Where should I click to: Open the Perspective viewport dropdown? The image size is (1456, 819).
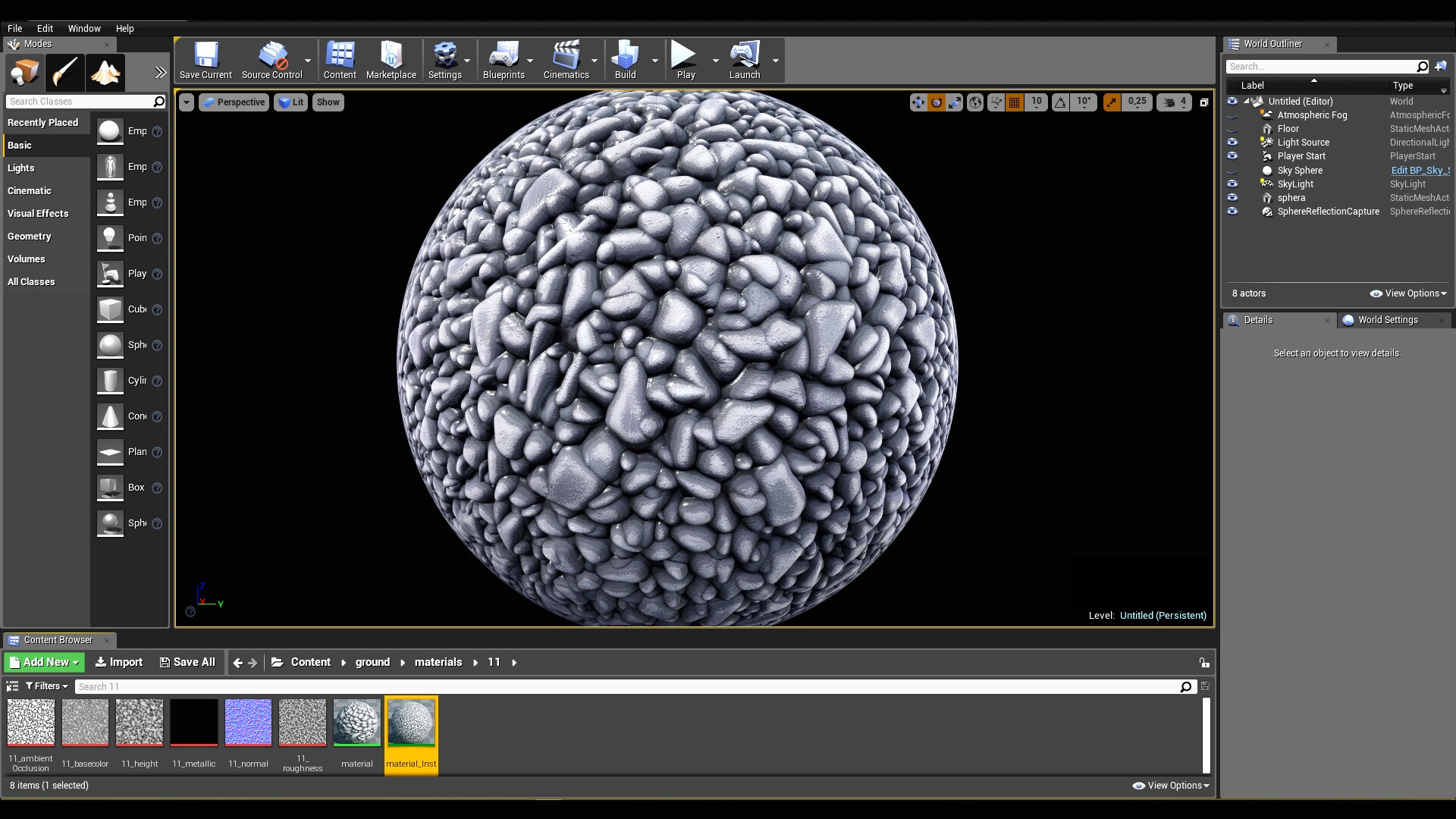coord(233,102)
